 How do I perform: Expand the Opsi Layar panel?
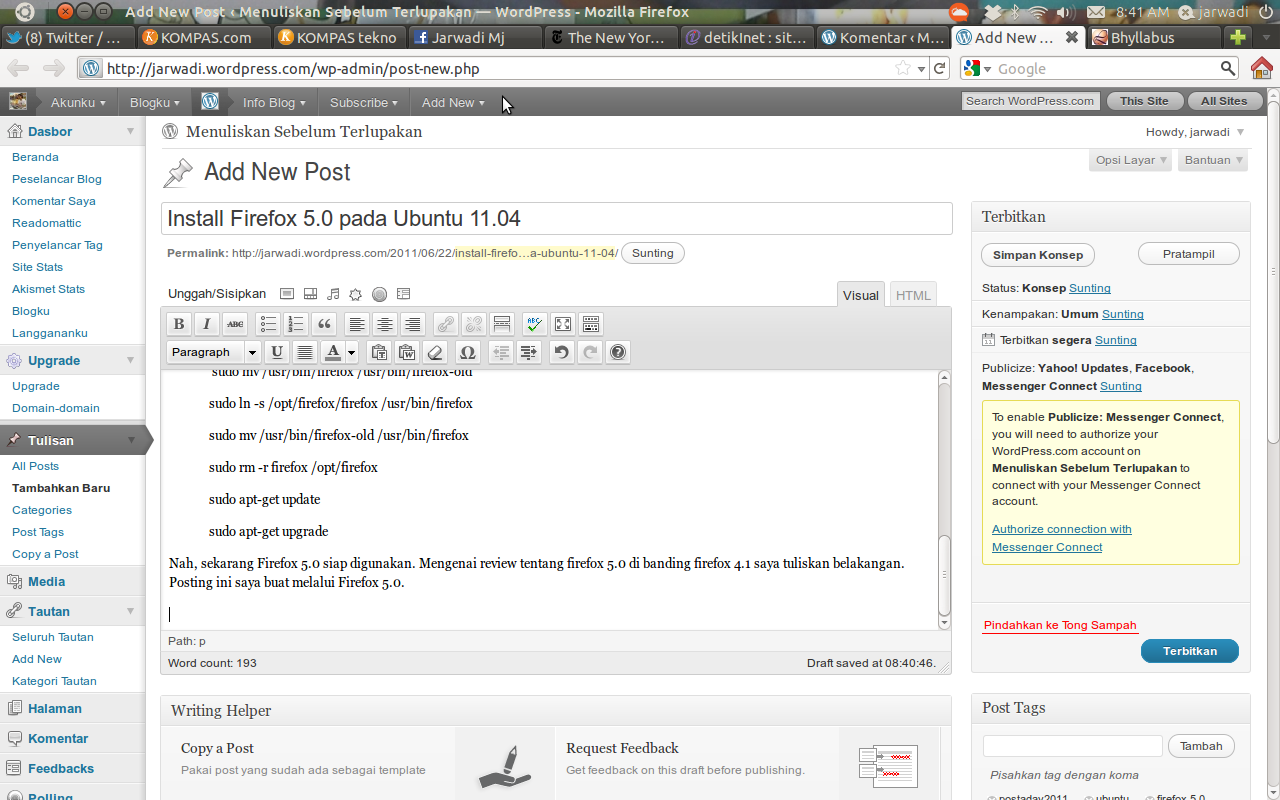click(x=1130, y=160)
